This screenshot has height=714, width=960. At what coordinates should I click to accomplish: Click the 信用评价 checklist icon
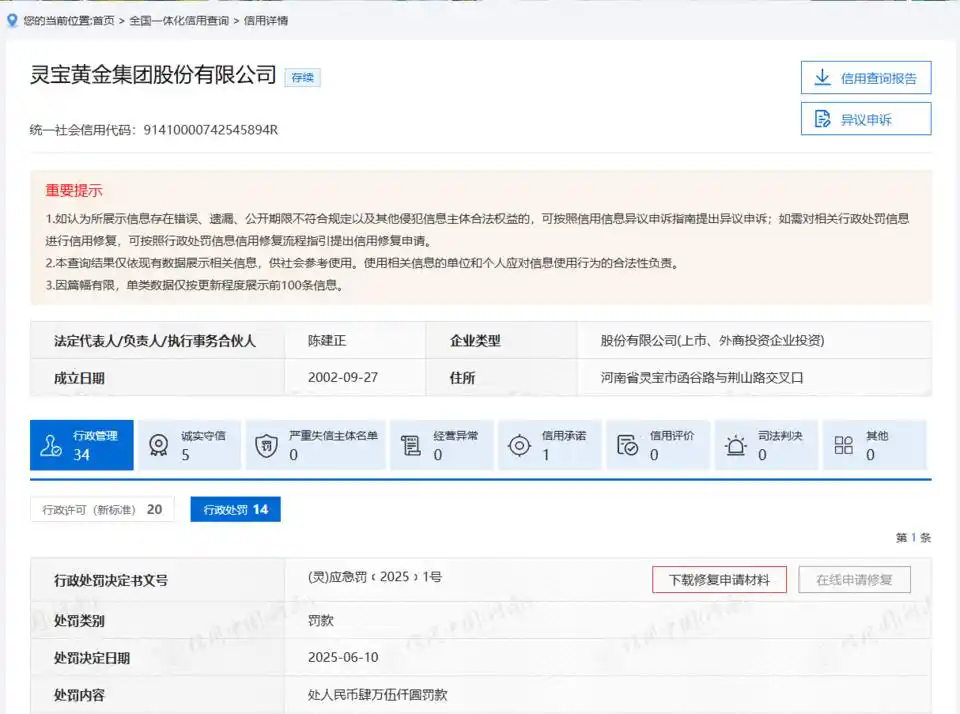tap(627, 445)
